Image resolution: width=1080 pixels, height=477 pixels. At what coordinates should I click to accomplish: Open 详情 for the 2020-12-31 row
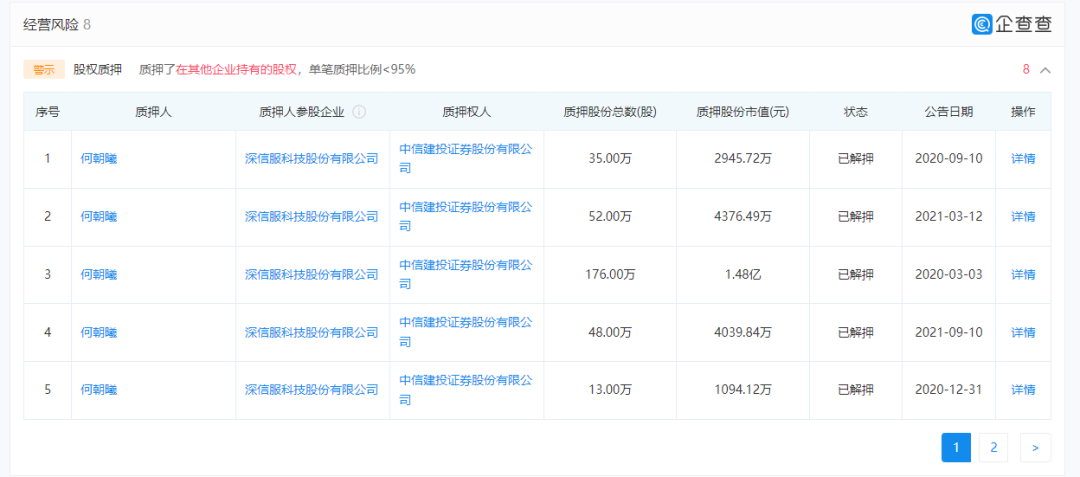[1023, 390]
